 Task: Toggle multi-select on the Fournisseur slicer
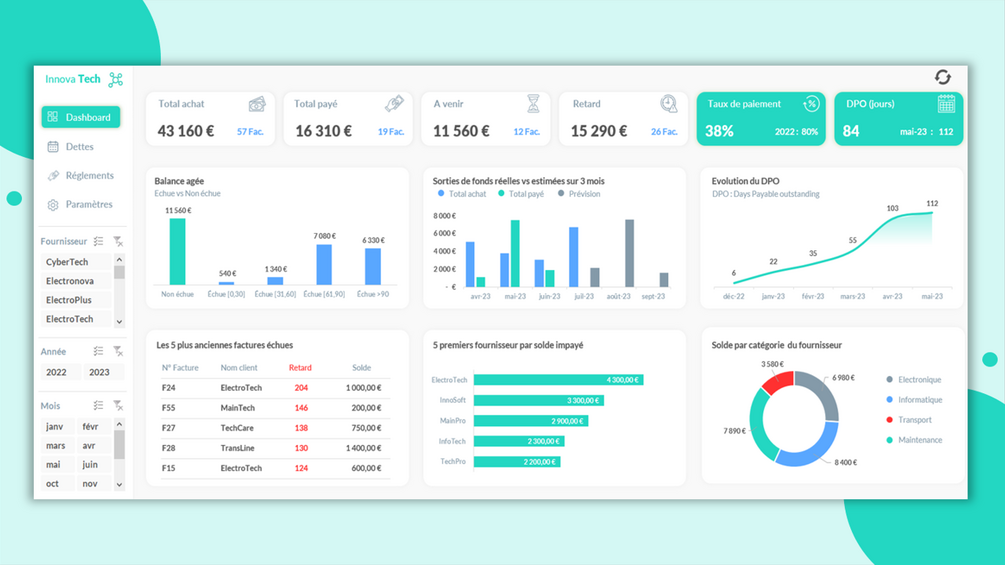click(98, 242)
